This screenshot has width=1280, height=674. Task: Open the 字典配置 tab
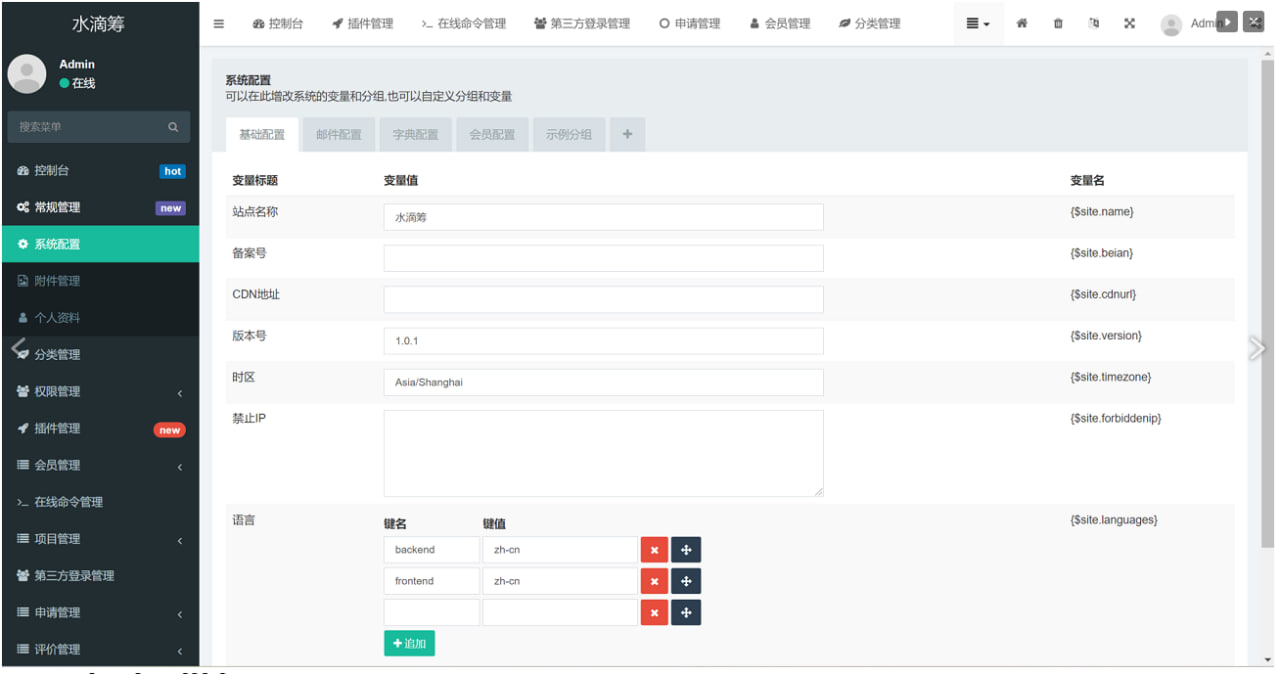[415, 134]
